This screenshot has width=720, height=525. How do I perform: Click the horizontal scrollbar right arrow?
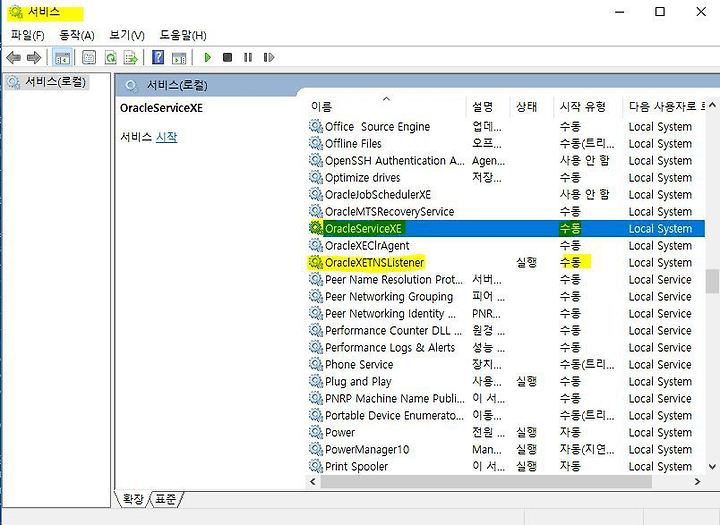(698, 481)
